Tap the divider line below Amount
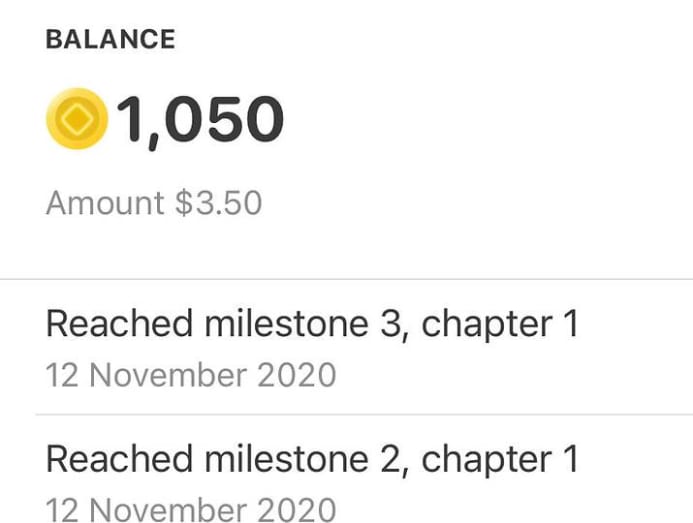The height and width of the screenshot is (523, 693). pos(346,279)
